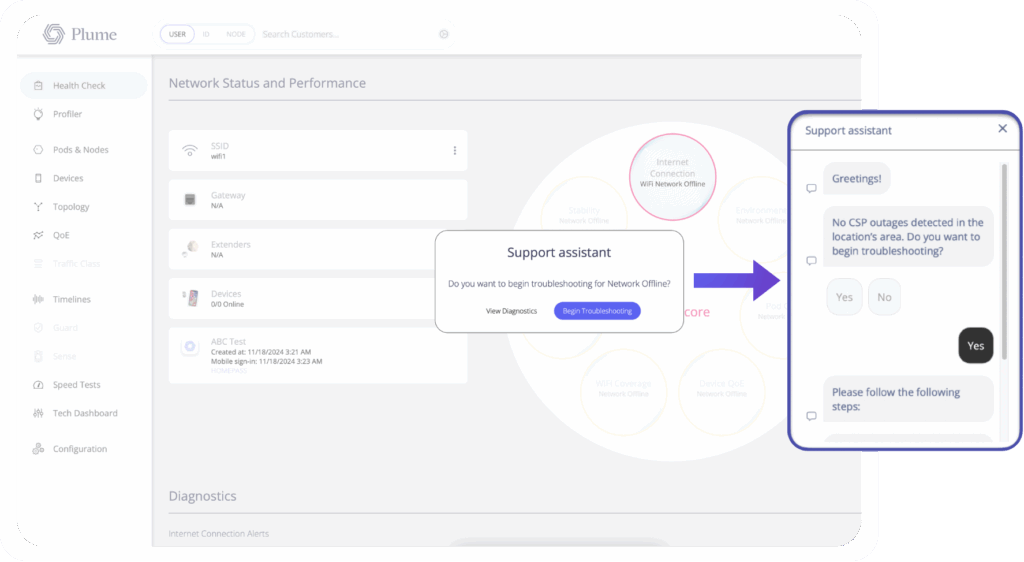Click the QoE chart icon
1024x562 pixels.
pyautogui.click(x=38, y=236)
